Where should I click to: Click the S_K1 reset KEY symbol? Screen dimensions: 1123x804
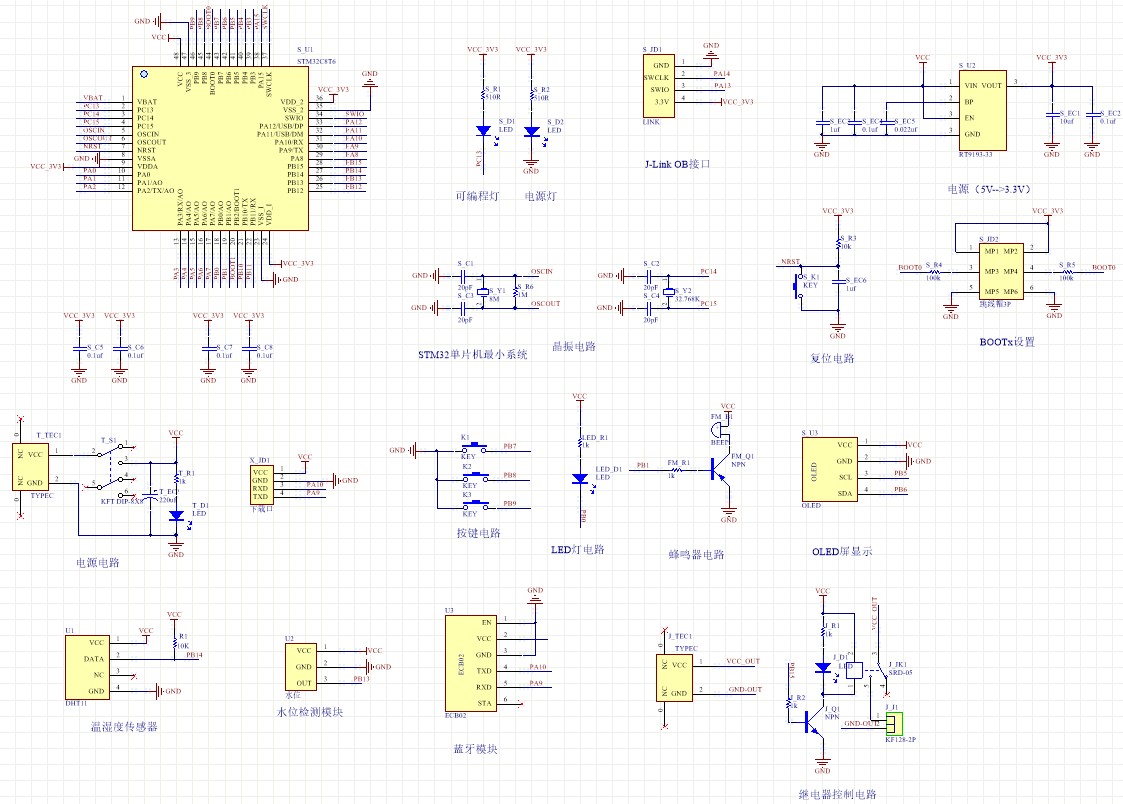pyautogui.click(x=801, y=284)
